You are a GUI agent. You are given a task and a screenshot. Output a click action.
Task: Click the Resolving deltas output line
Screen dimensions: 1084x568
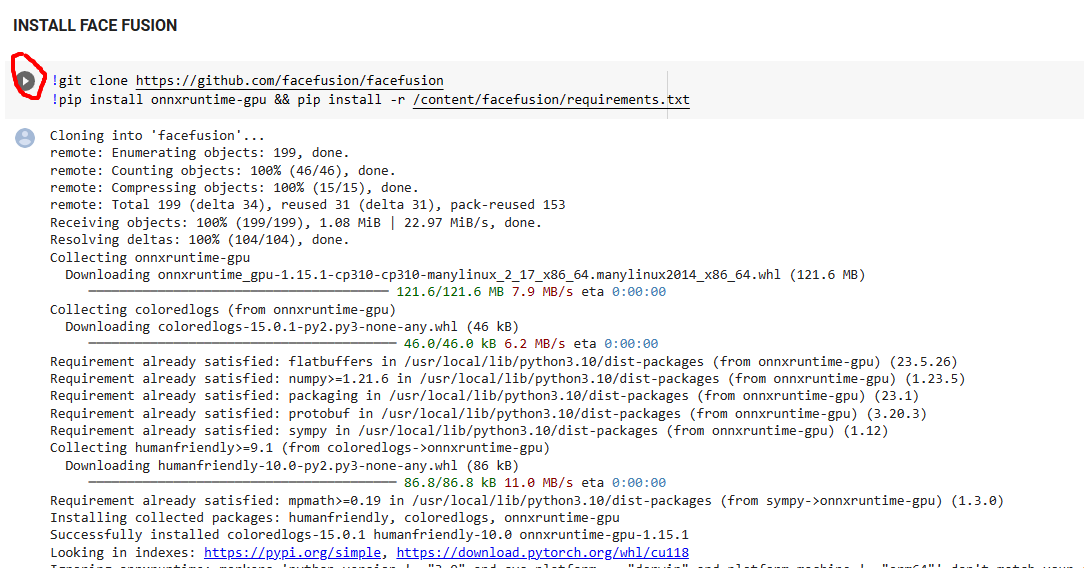coord(200,240)
